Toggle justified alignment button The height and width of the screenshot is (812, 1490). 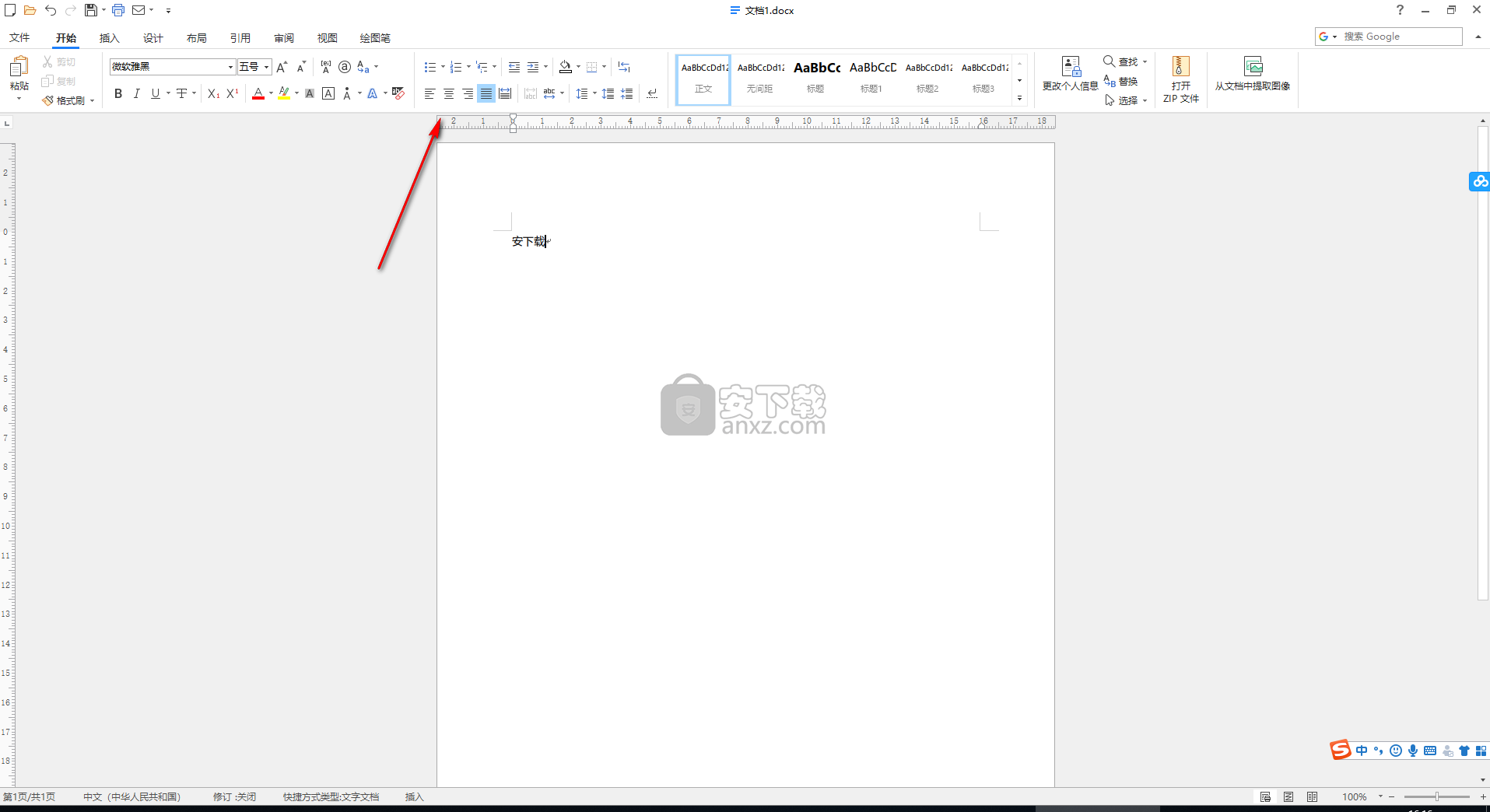tap(486, 93)
